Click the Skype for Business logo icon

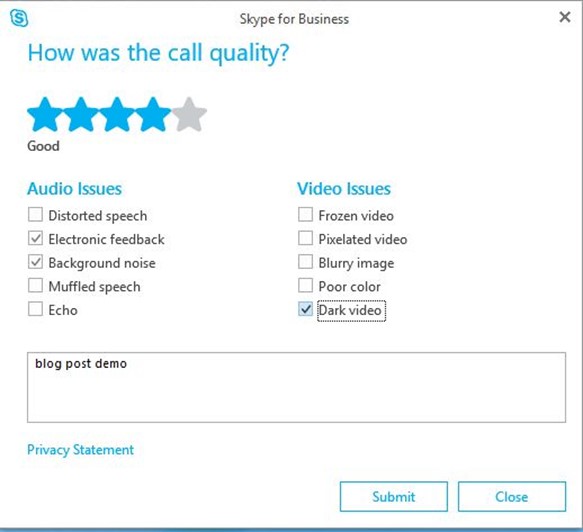pyautogui.click(x=19, y=18)
